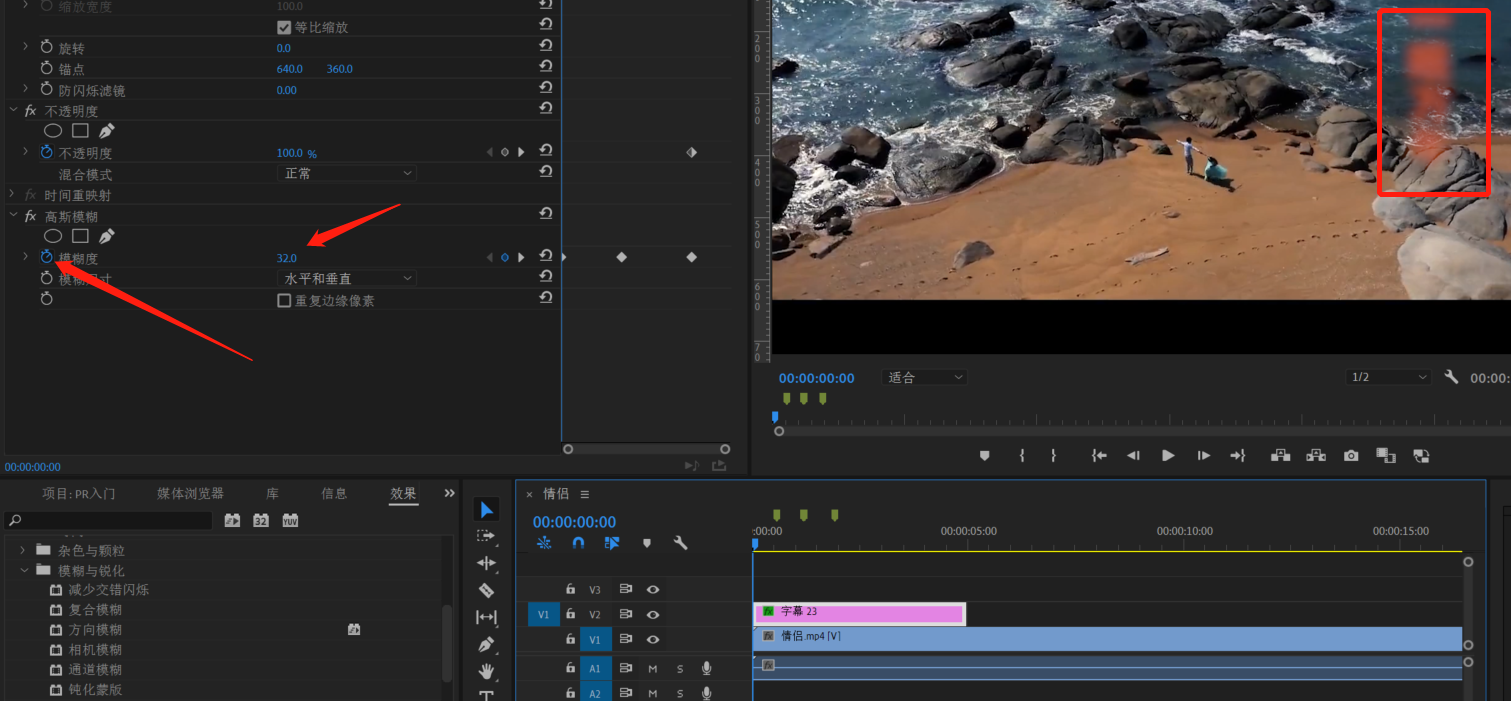Click the Comparison View icon
Image resolution: width=1511 pixels, height=701 pixels.
coord(1385,455)
